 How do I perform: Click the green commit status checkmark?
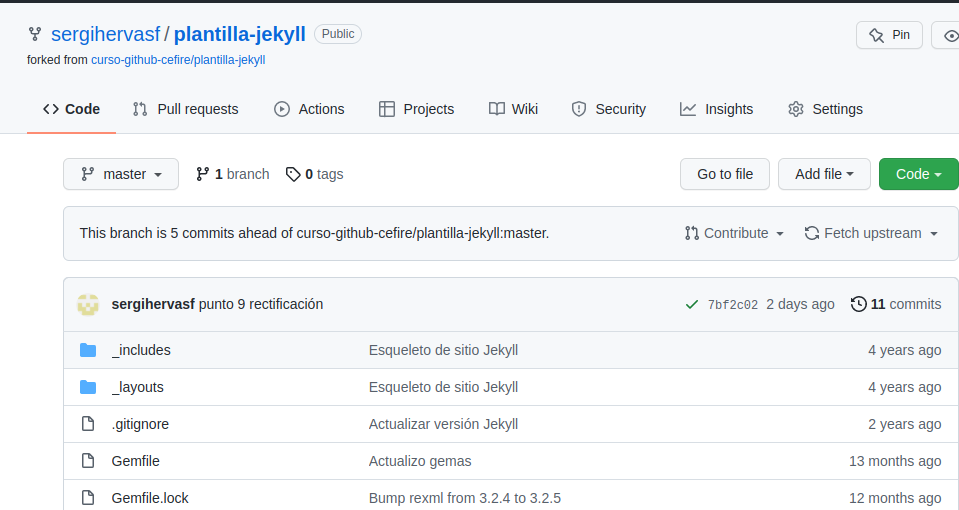click(x=692, y=304)
